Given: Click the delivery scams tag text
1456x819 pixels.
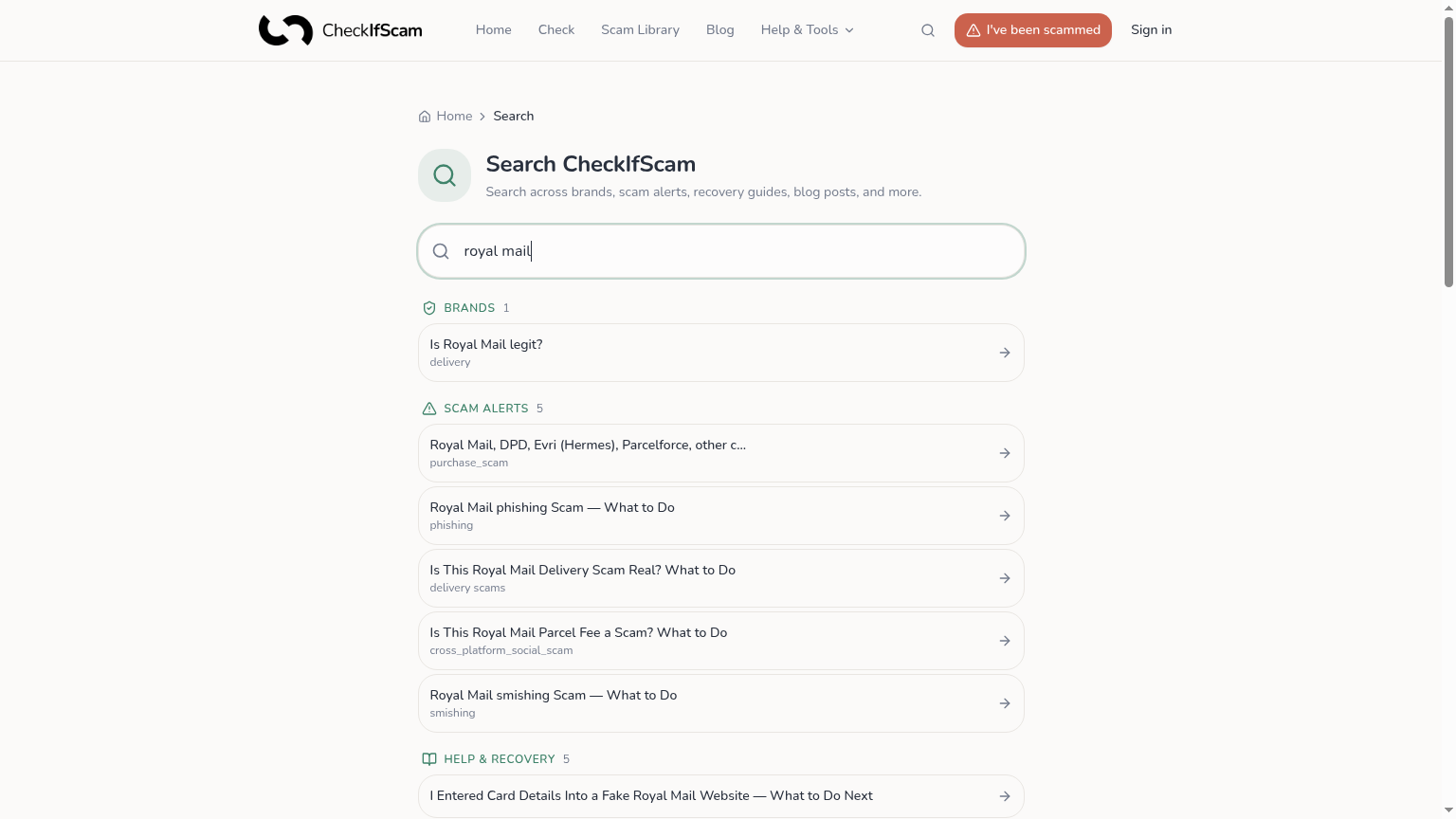Looking at the screenshot, I should (467, 588).
